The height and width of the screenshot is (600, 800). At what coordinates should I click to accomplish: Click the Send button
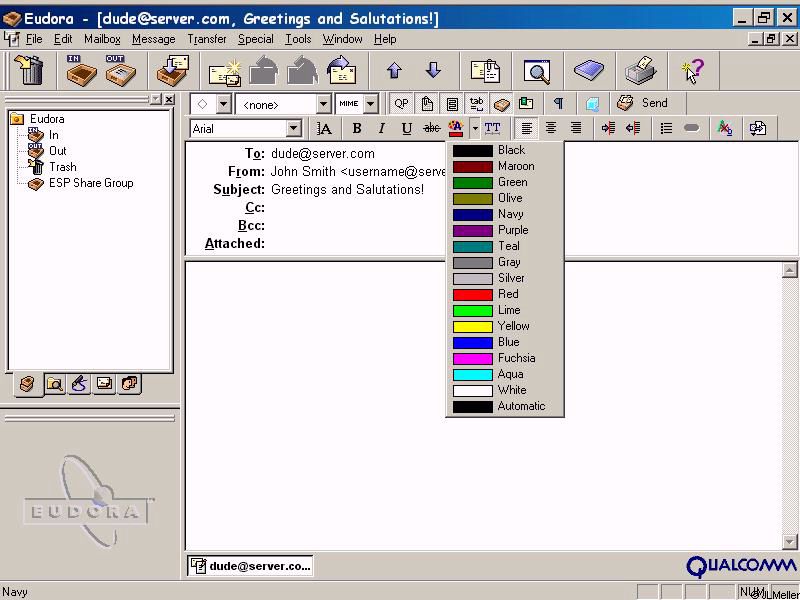642,104
